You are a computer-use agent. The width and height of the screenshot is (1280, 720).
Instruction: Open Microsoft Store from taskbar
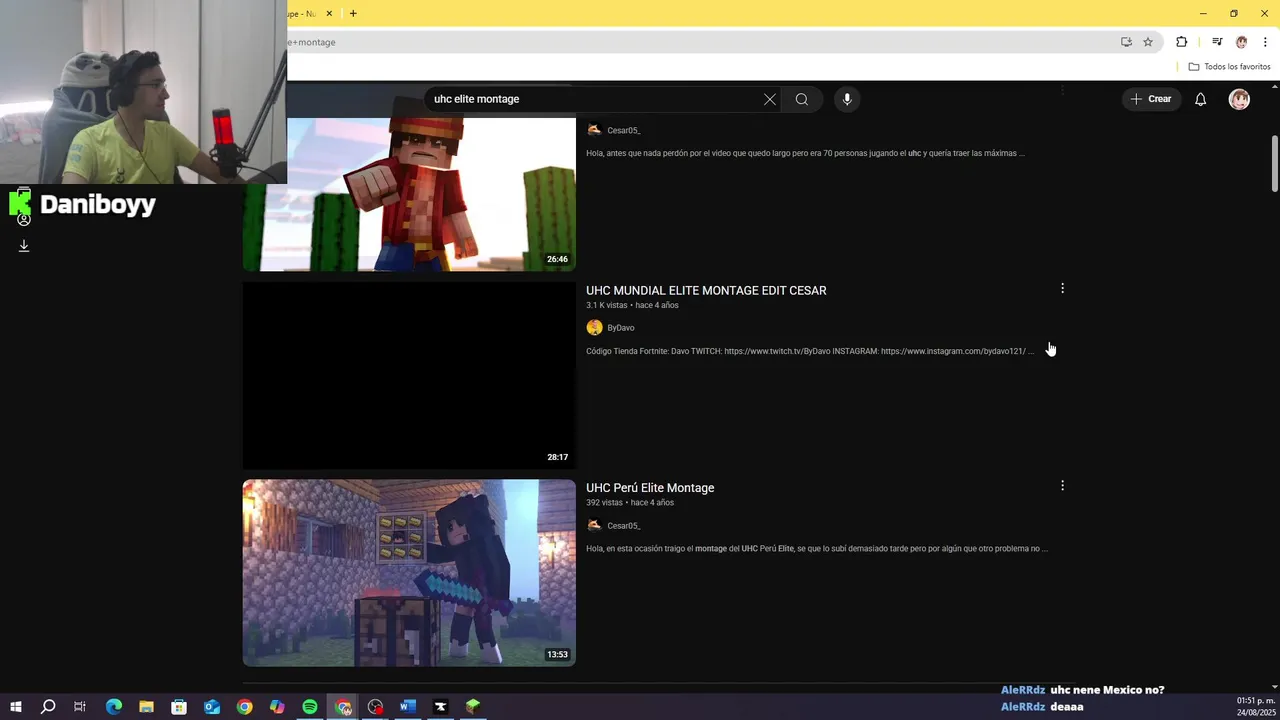click(179, 707)
